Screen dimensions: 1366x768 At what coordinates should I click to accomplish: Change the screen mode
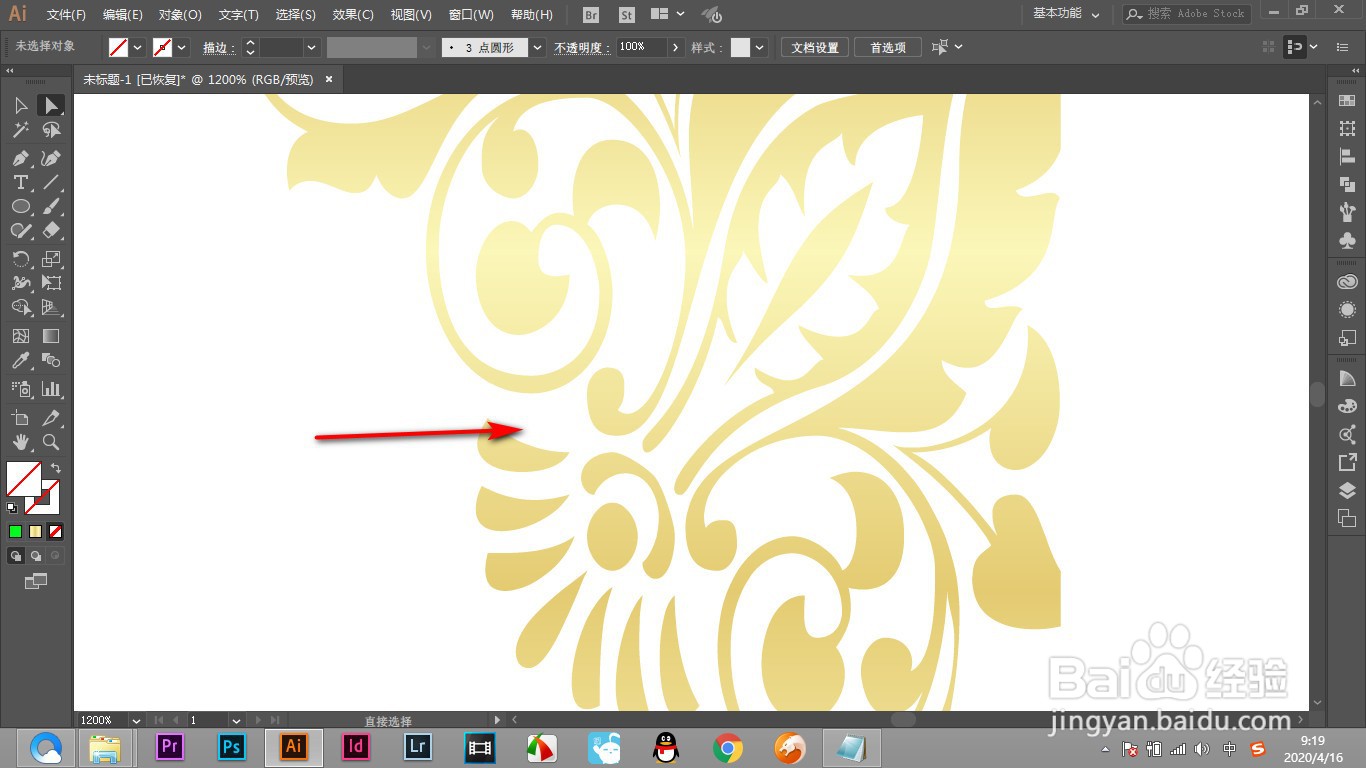[x=35, y=580]
